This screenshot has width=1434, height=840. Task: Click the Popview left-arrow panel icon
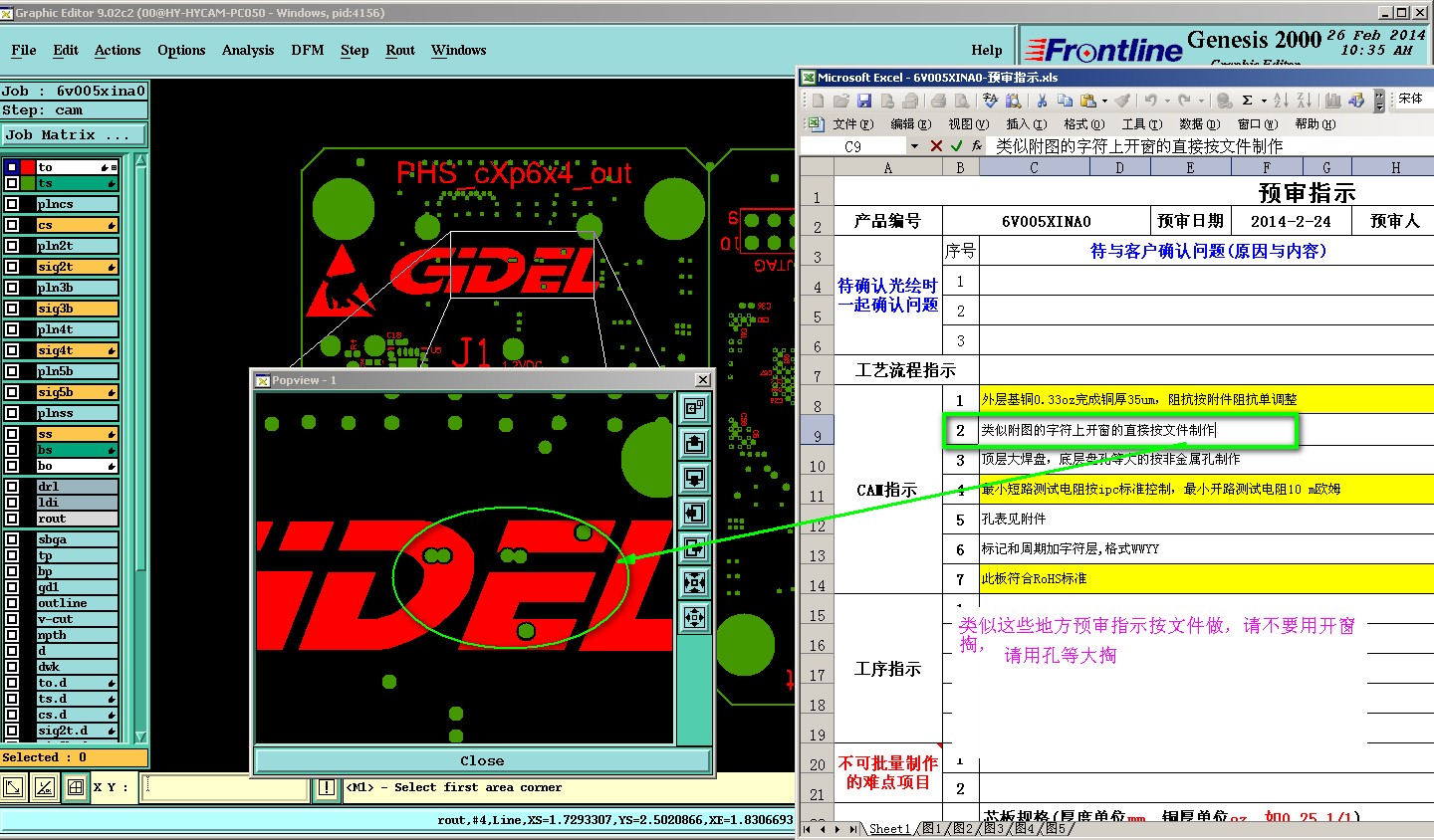[694, 513]
